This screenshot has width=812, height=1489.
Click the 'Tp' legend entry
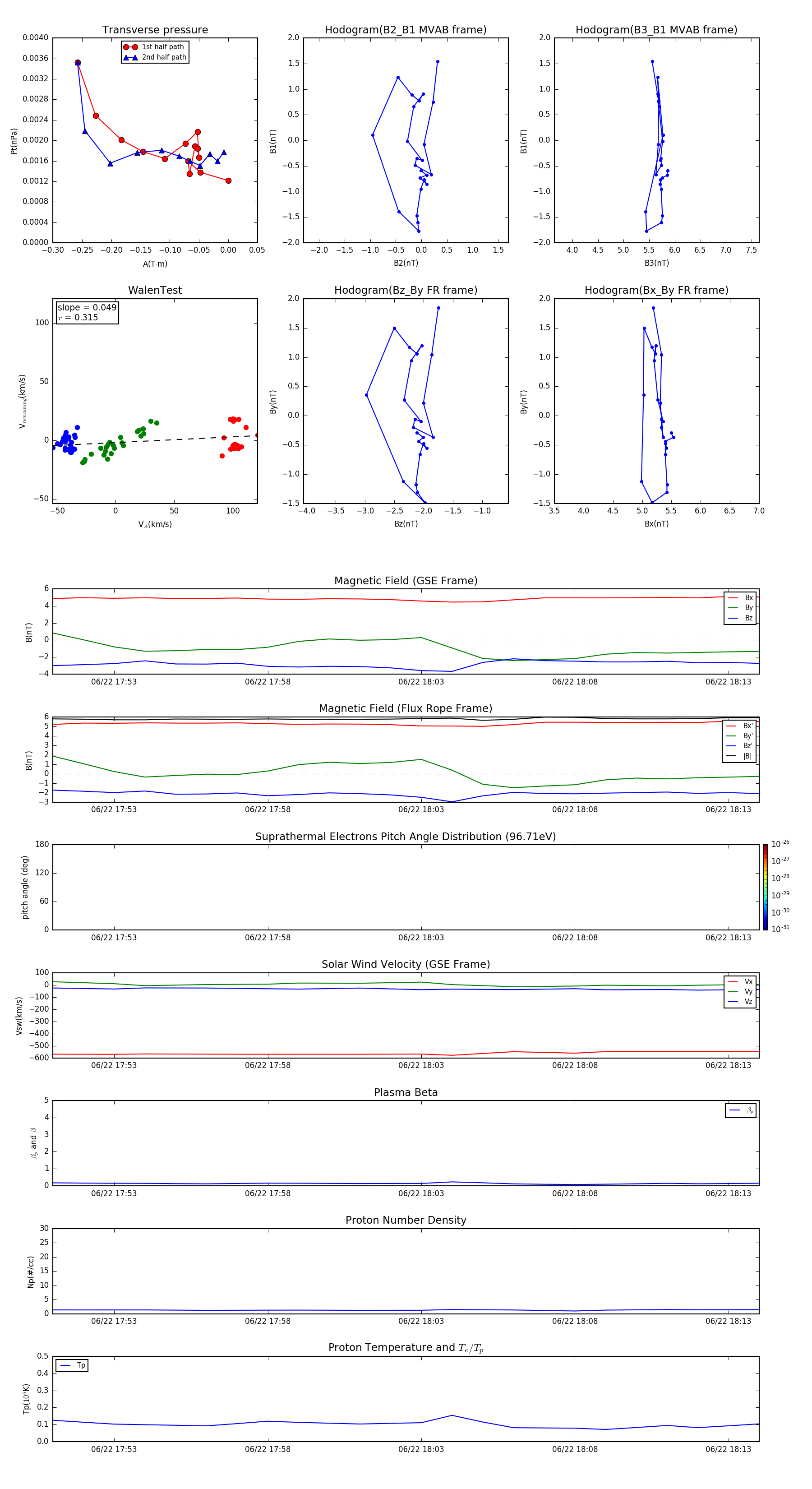pyautogui.click(x=72, y=1365)
